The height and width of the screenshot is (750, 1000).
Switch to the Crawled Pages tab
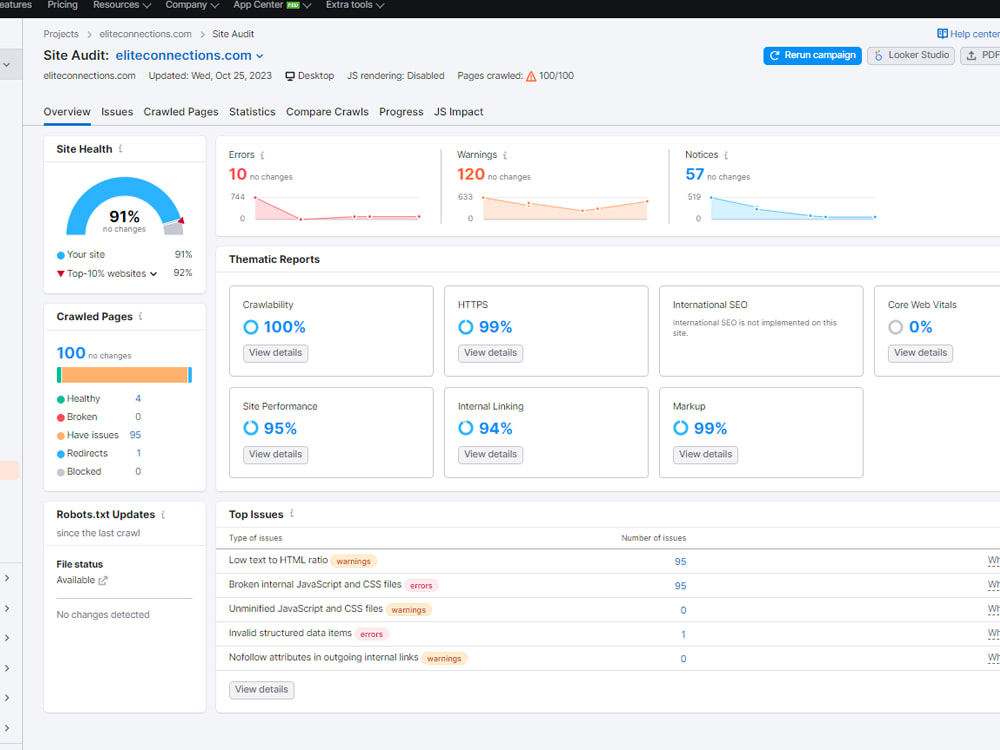pos(180,112)
